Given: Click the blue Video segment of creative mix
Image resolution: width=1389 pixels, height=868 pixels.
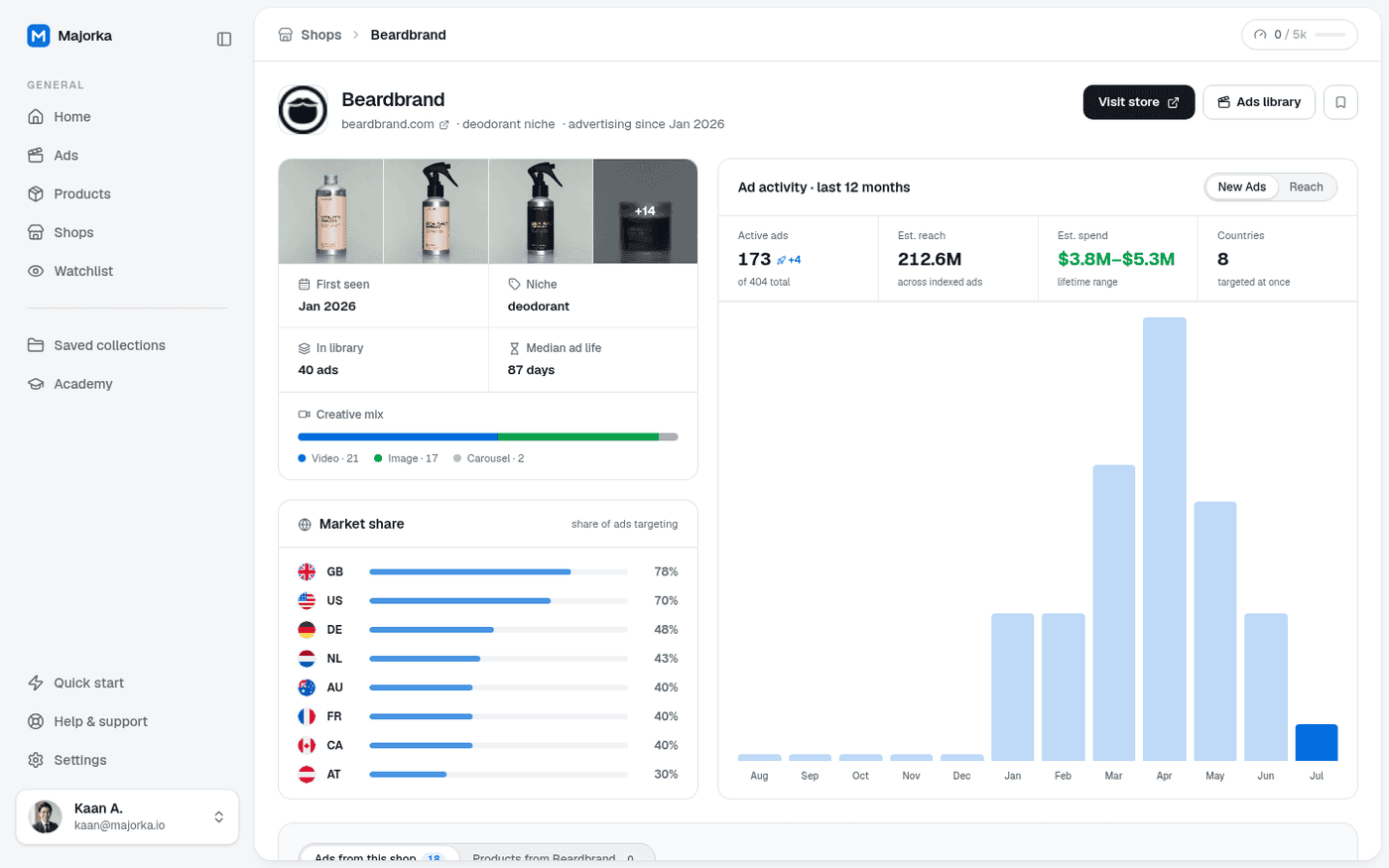Looking at the screenshot, I should tap(398, 436).
